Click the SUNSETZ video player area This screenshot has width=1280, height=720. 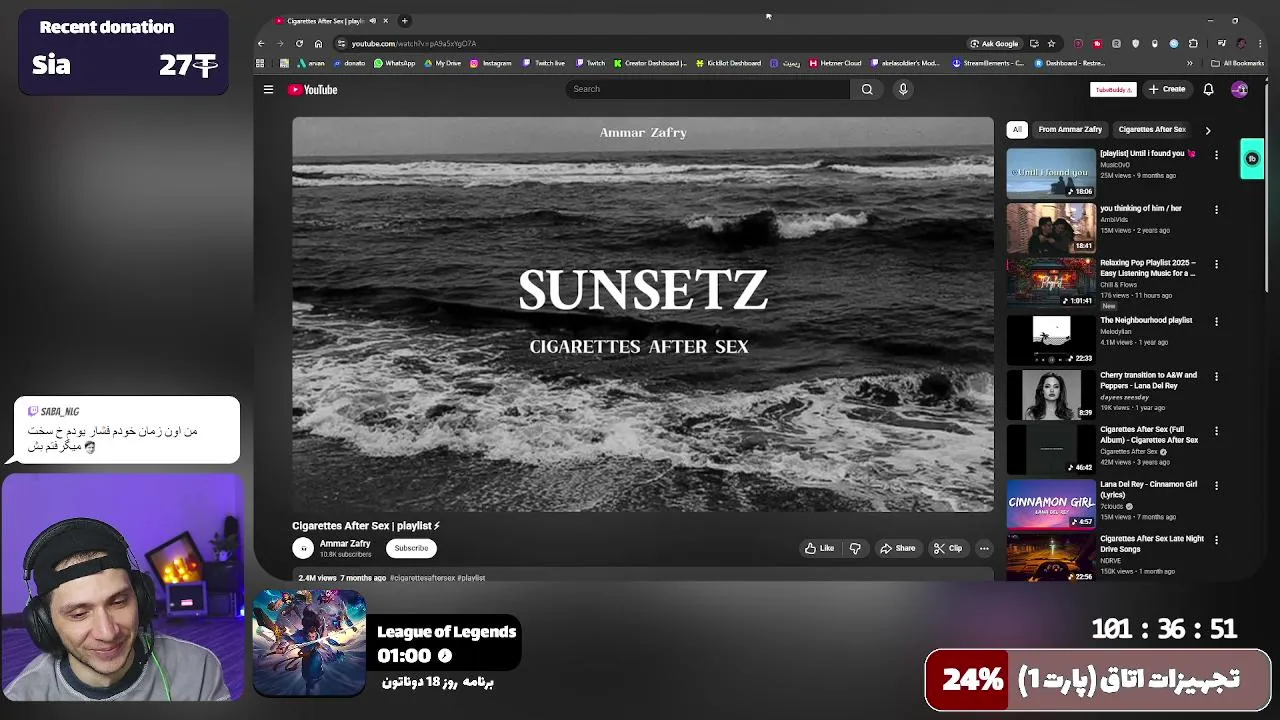pos(643,315)
